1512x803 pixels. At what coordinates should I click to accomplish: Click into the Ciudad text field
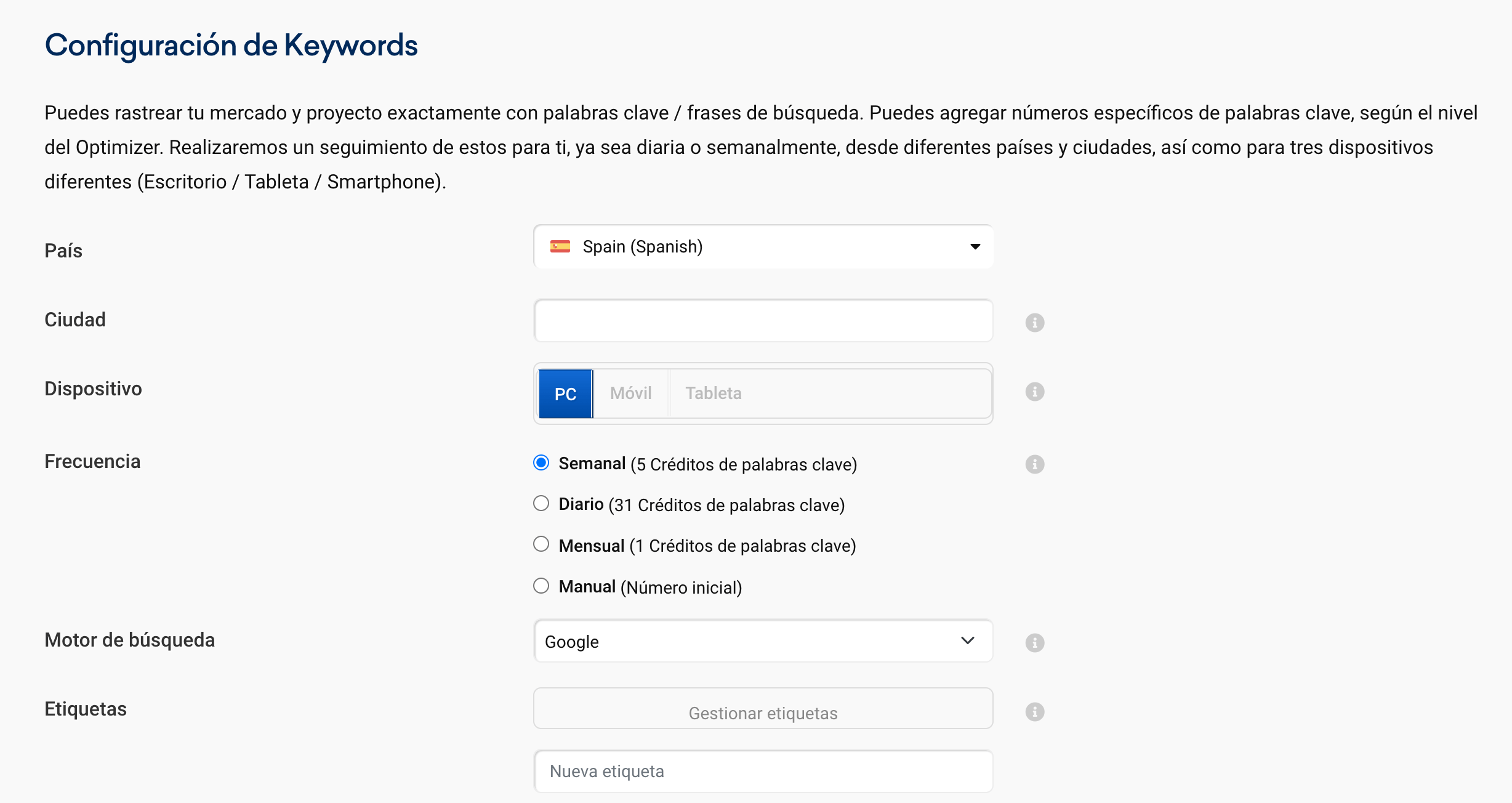762,321
